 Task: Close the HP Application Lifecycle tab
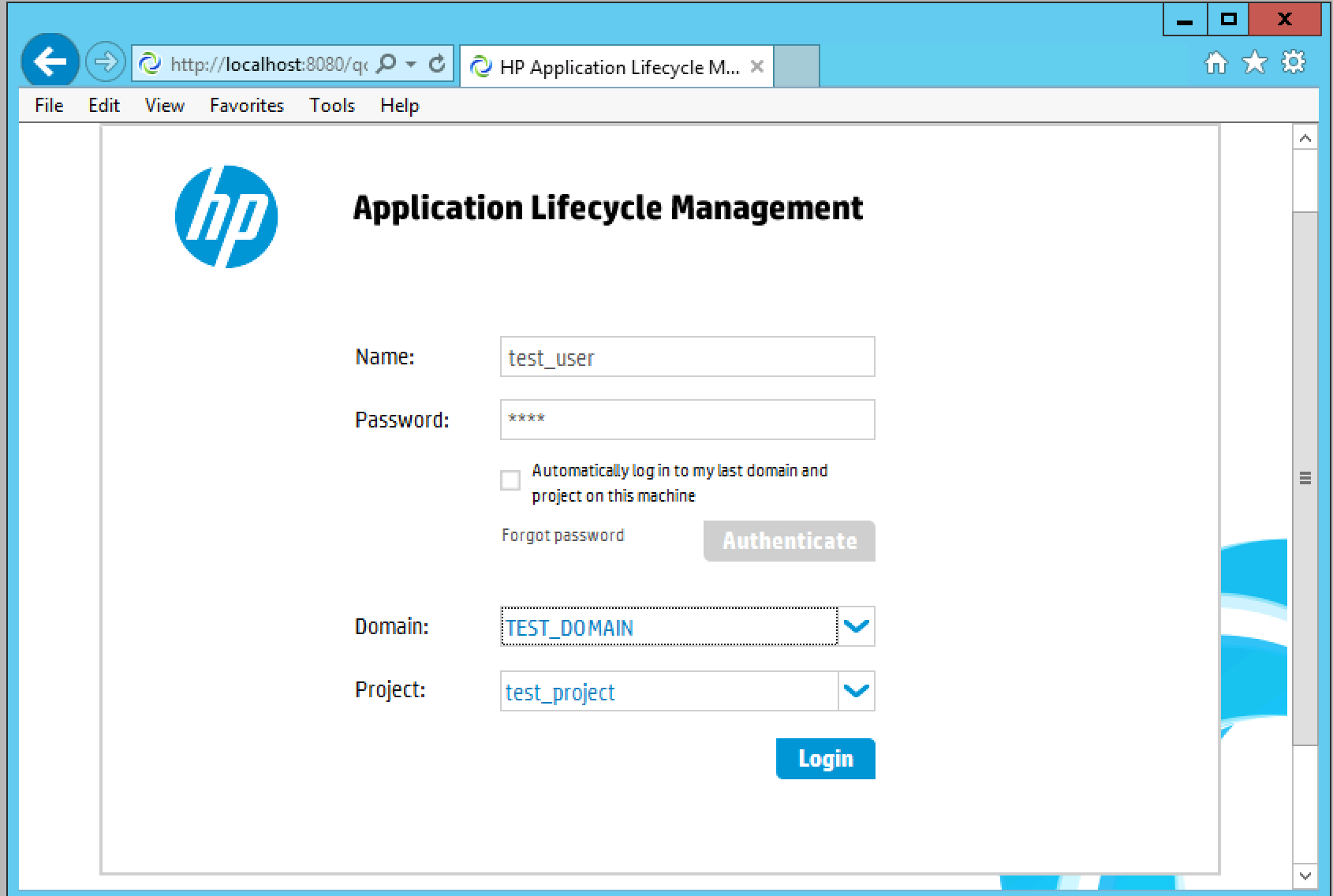(x=756, y=67)
